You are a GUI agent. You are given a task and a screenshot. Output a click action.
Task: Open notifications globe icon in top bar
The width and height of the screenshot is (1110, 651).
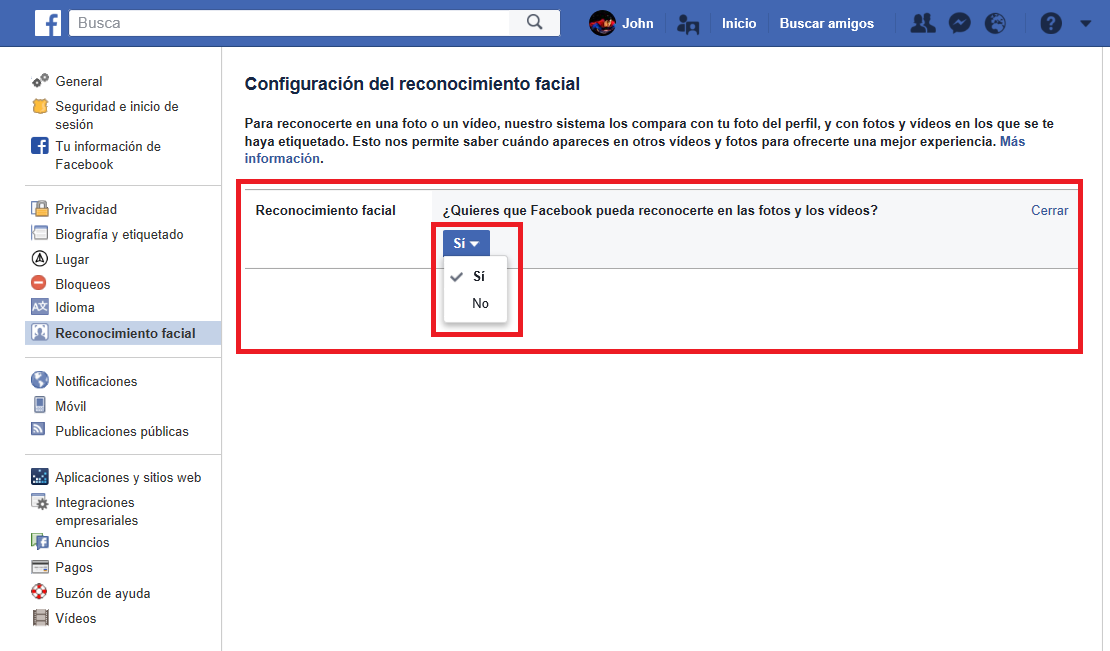(x=995, y=23)
